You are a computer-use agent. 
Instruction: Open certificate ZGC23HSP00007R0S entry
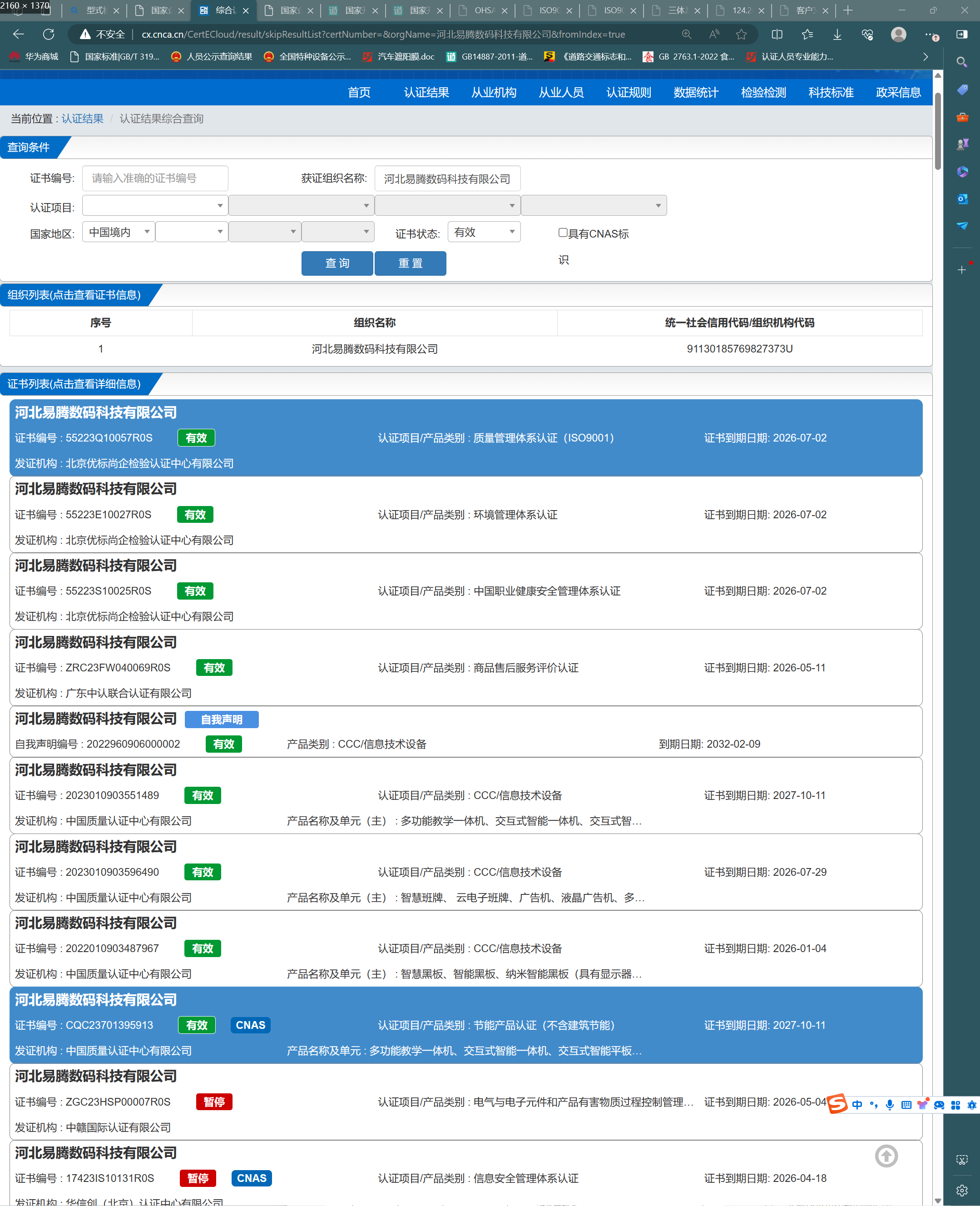coord(466,1102)
